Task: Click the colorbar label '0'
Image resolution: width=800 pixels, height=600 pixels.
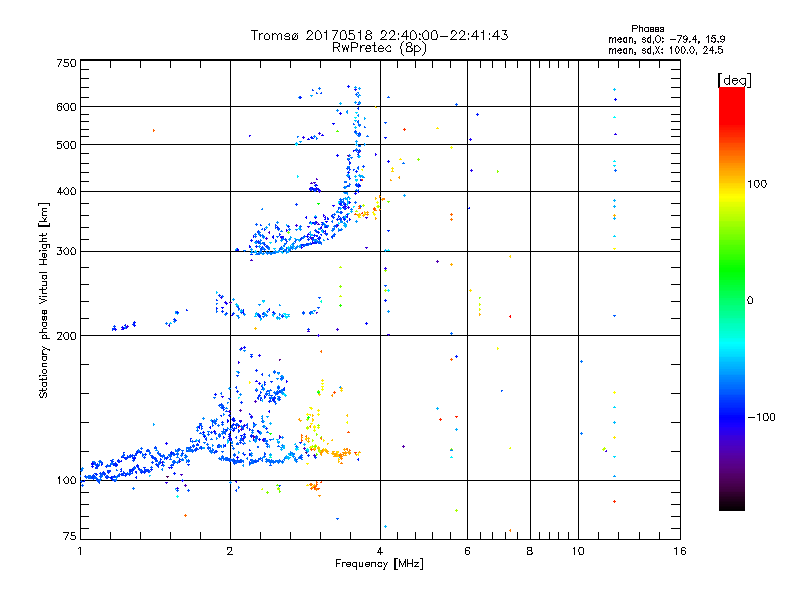Action: [x=750, y=301]
